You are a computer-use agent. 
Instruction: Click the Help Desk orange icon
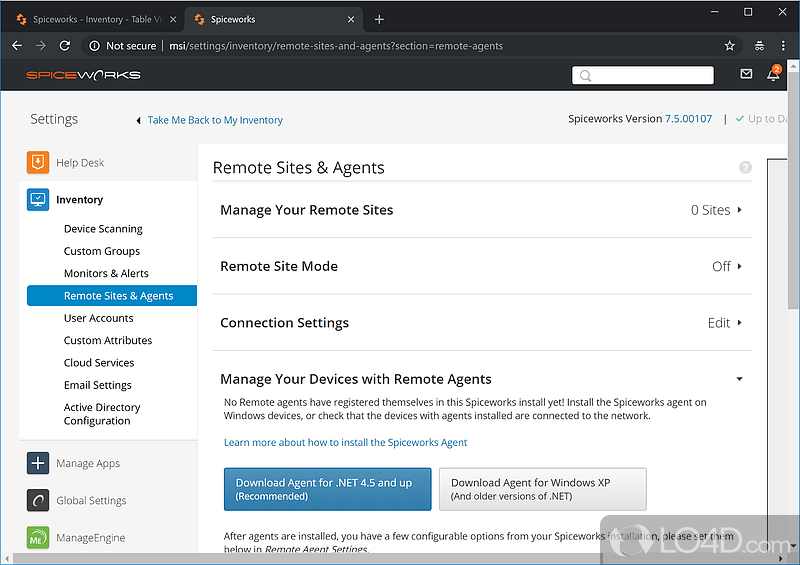38,162
